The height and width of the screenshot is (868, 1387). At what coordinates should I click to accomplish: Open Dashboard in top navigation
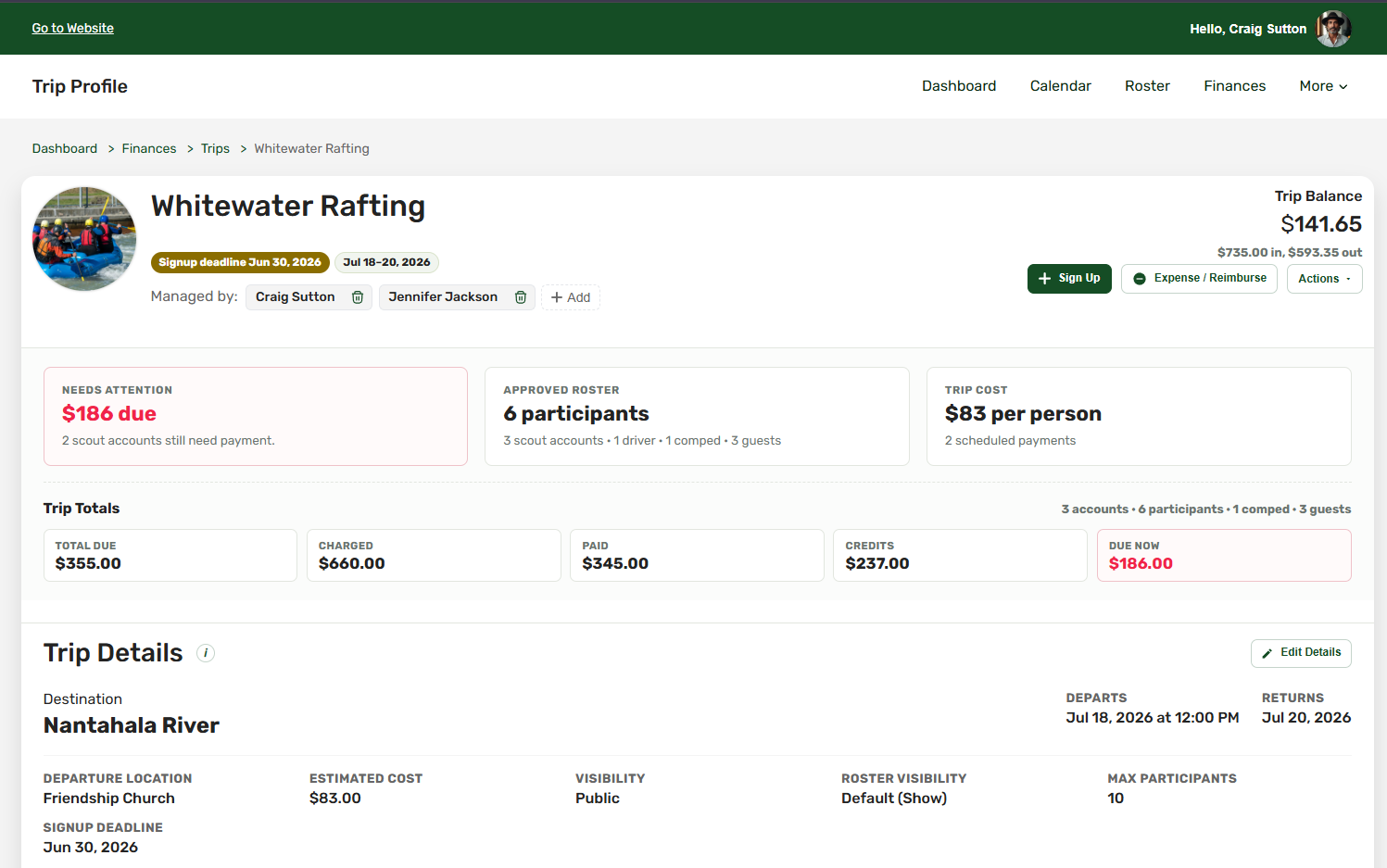pyautogui.click(x=959, y=86)
